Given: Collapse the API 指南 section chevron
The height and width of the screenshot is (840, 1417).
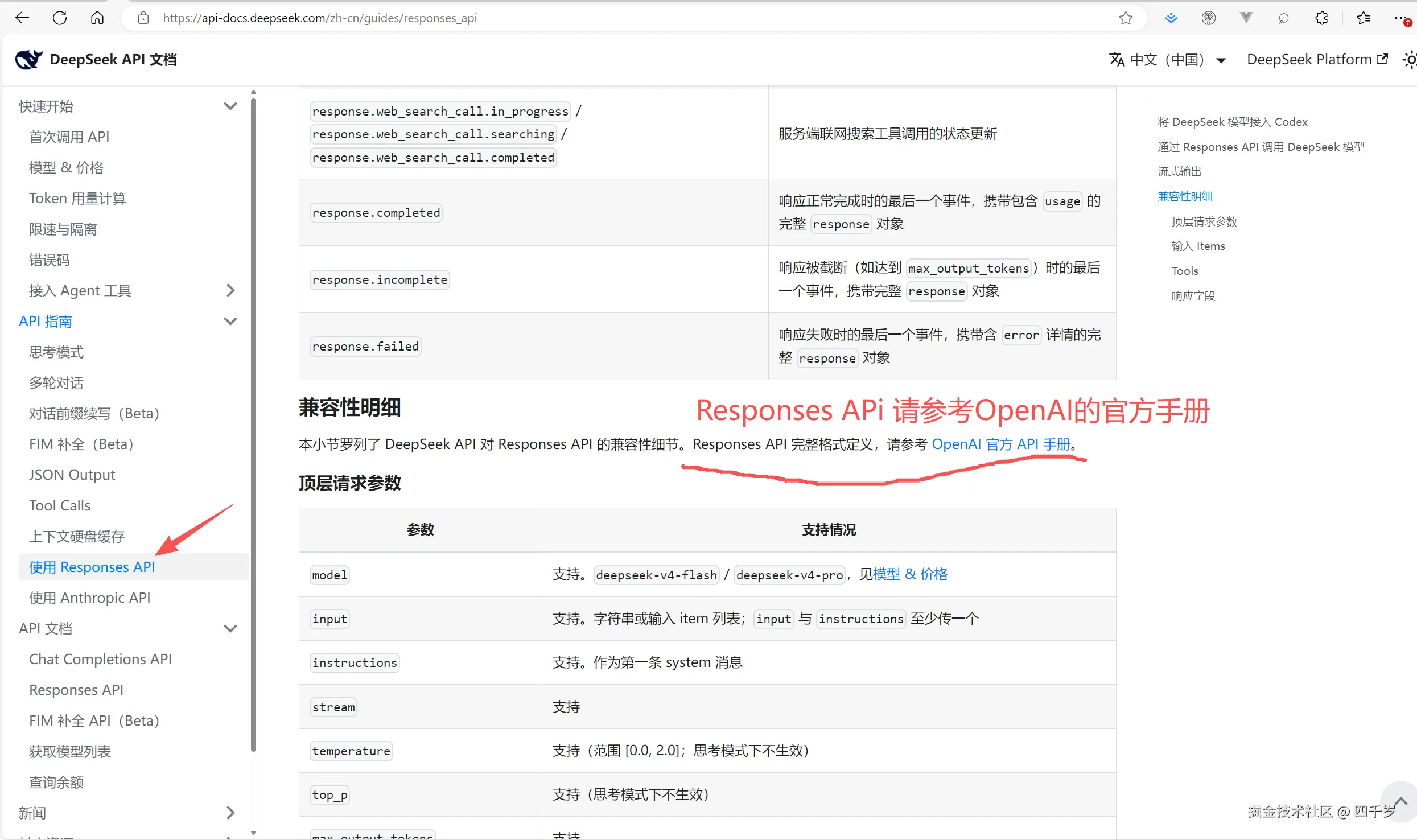Looking at the screenshot, I should (x=230, y=321).
